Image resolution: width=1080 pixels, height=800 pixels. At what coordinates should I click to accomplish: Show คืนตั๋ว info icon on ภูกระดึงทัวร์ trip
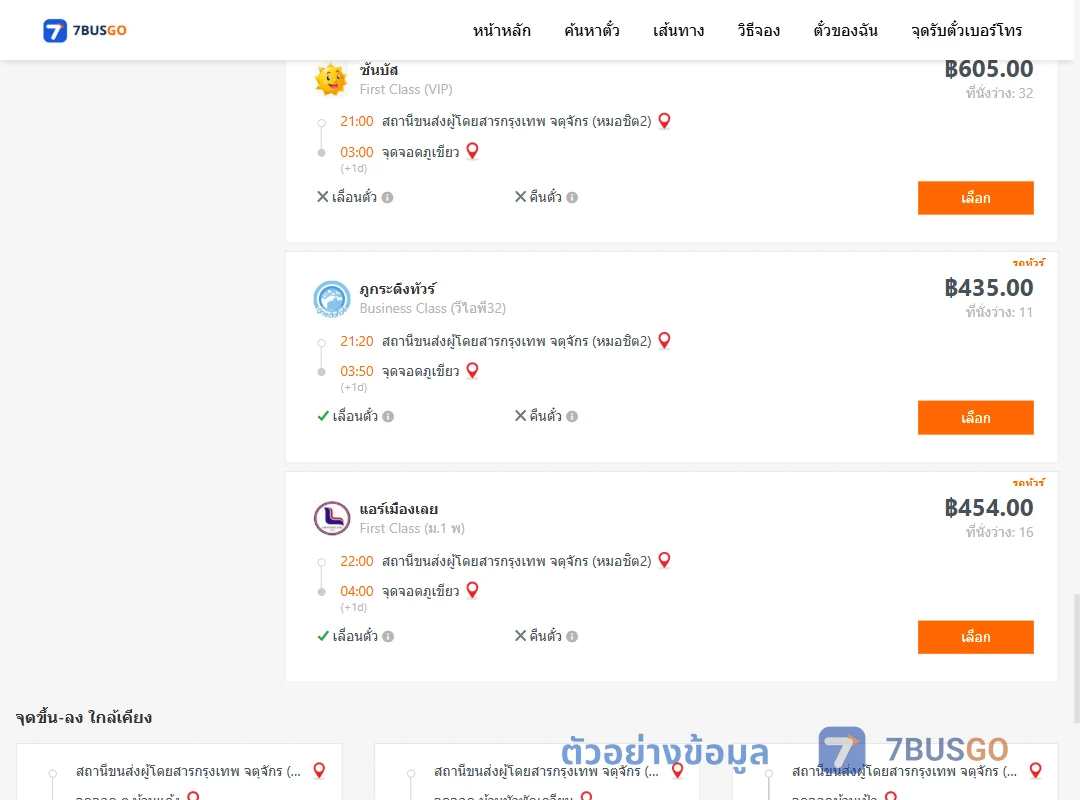tap(572, 417)
